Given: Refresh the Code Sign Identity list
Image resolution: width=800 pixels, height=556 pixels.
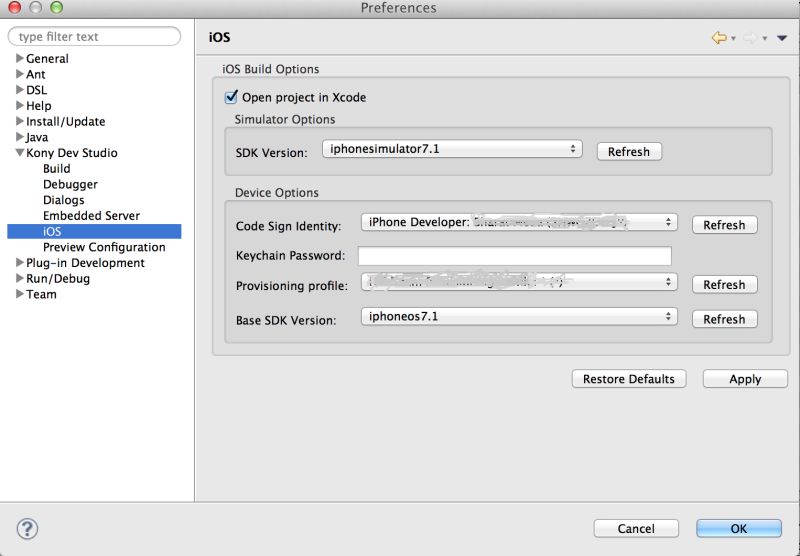Looking at the screenshot, I should click(724, 225).
